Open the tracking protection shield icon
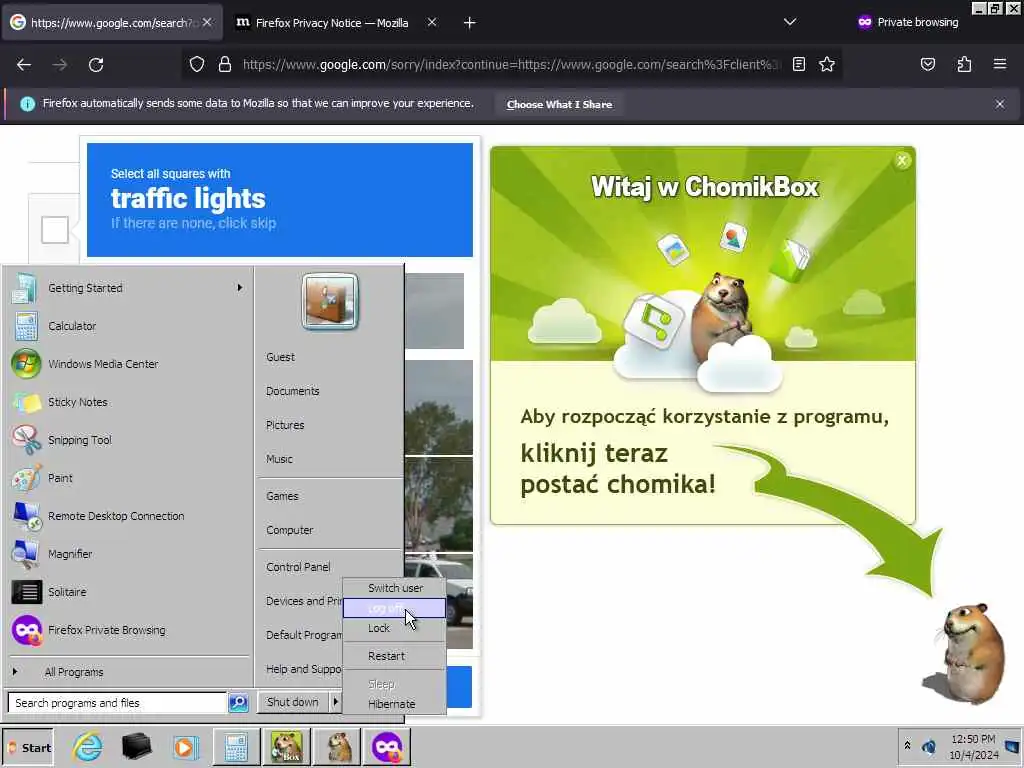Viewport: 1024px width, 768px height. click(197, 64)
